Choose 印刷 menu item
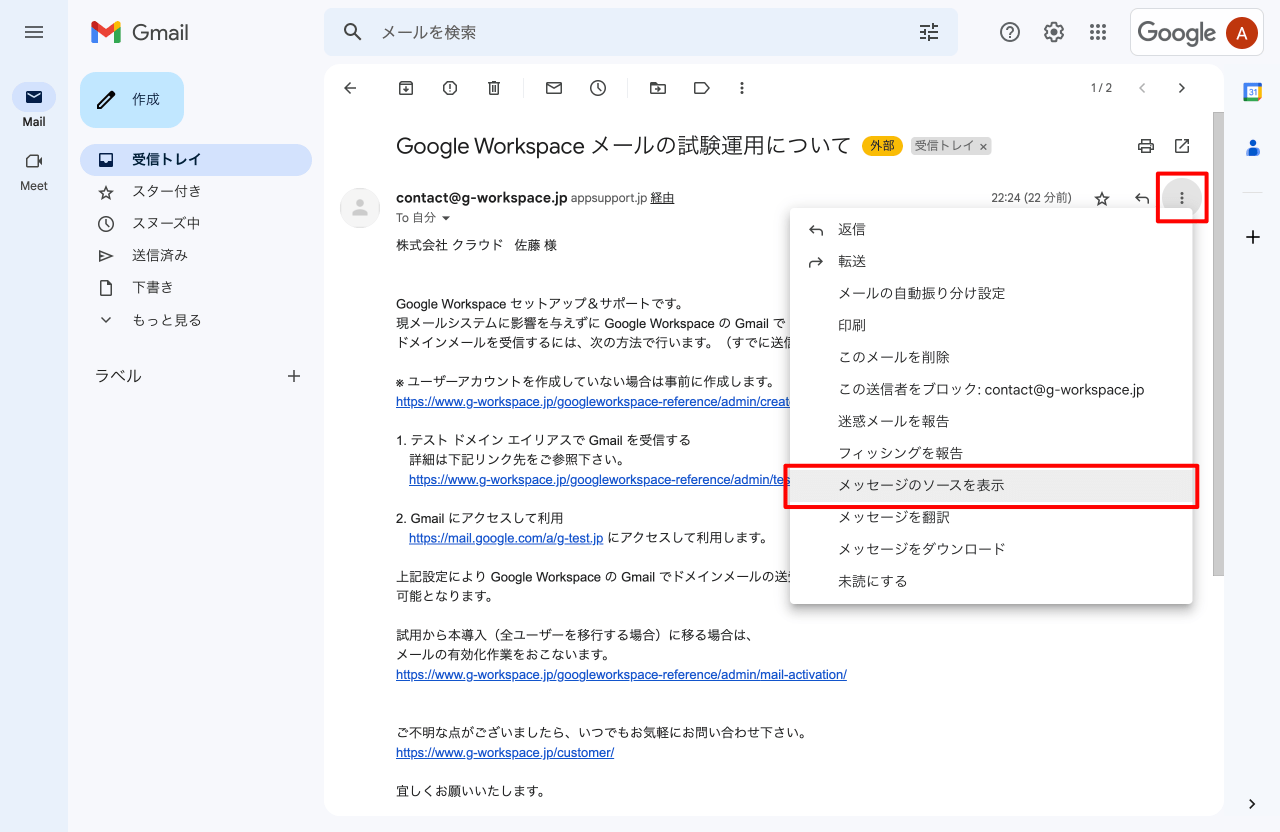This screenshot has height=832, width=1280. (x=991, y=325)
